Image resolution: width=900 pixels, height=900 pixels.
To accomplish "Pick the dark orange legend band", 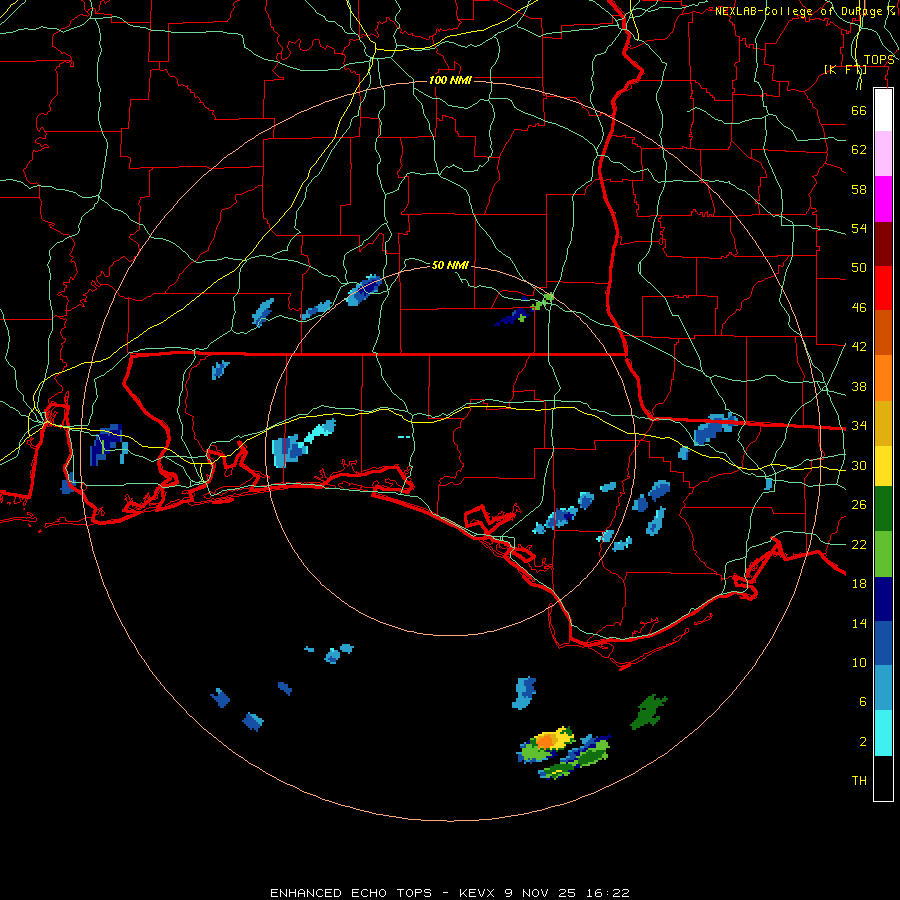I will pyautogui.click(x=883, y=332).
